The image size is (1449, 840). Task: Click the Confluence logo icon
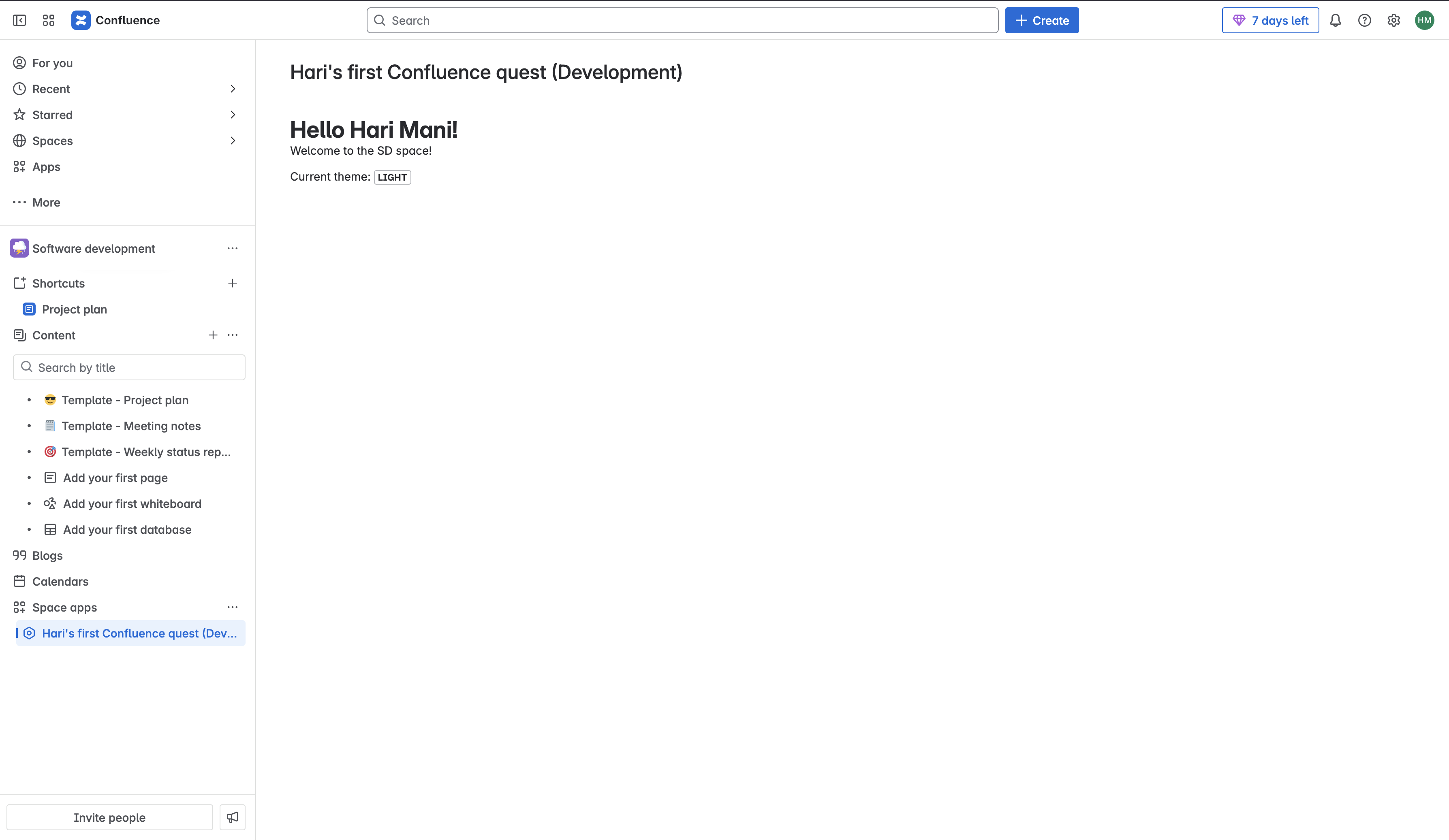pos(81,21)
